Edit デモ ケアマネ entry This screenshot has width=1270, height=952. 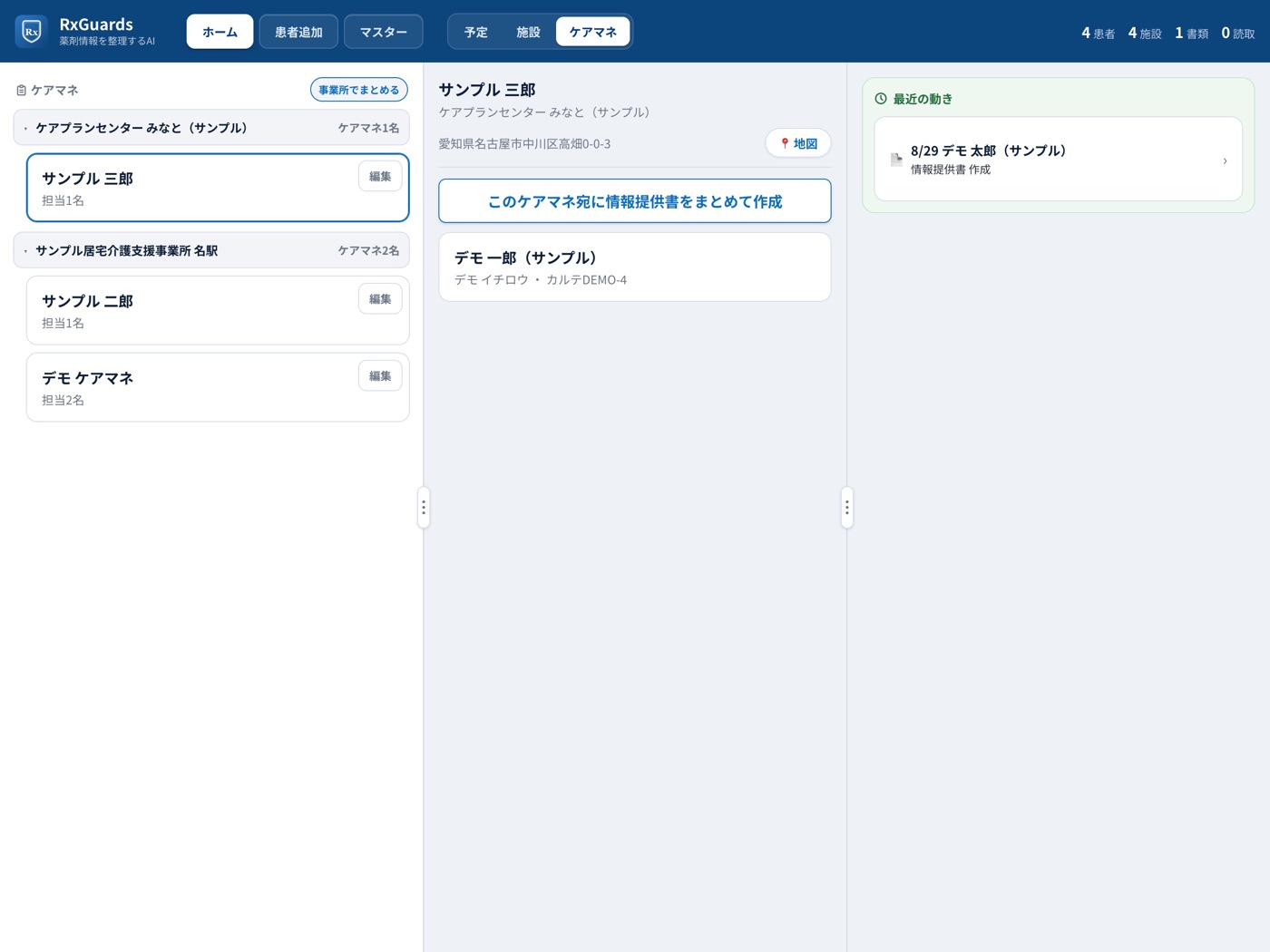click(380, 376)
